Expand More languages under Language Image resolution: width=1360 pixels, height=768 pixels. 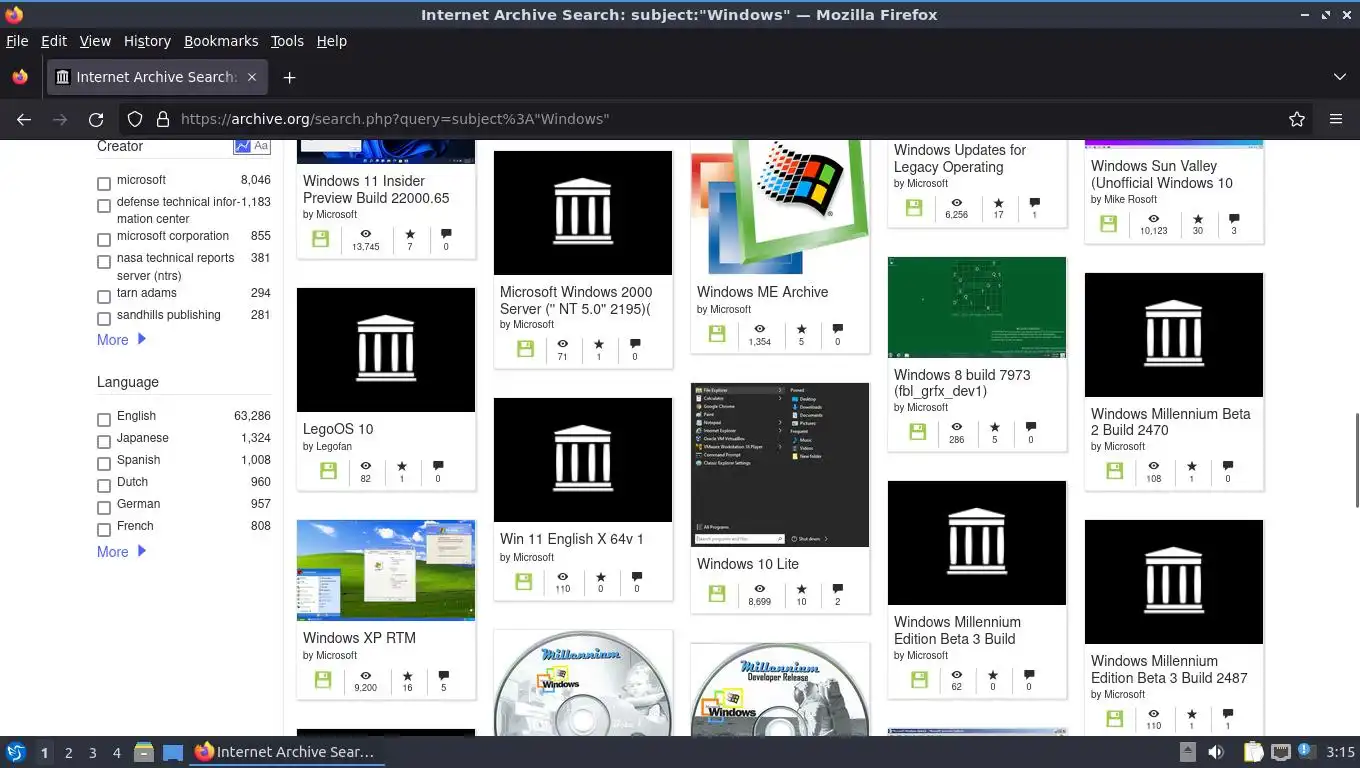pos(121,552)
